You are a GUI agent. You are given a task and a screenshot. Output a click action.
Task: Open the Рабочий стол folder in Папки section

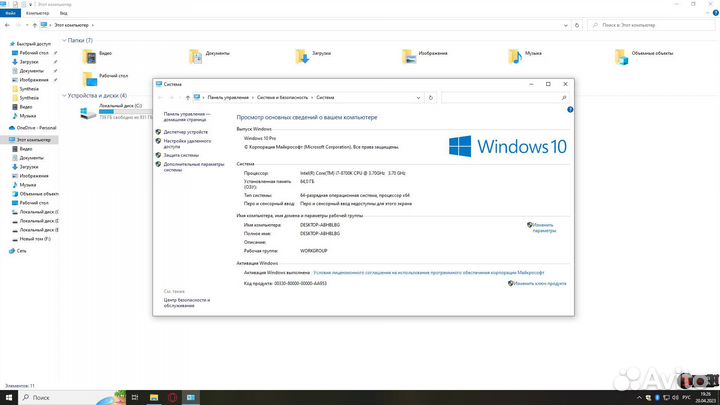105,79
